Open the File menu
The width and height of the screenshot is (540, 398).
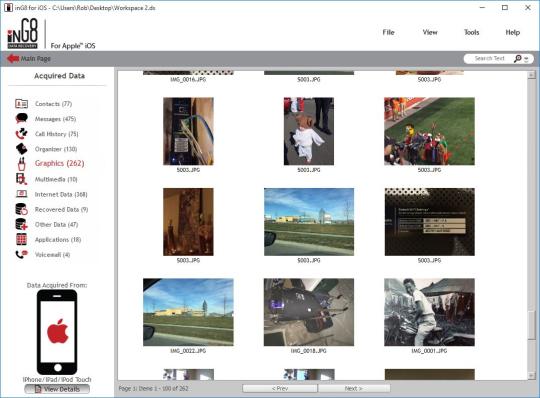coord(388,32)
